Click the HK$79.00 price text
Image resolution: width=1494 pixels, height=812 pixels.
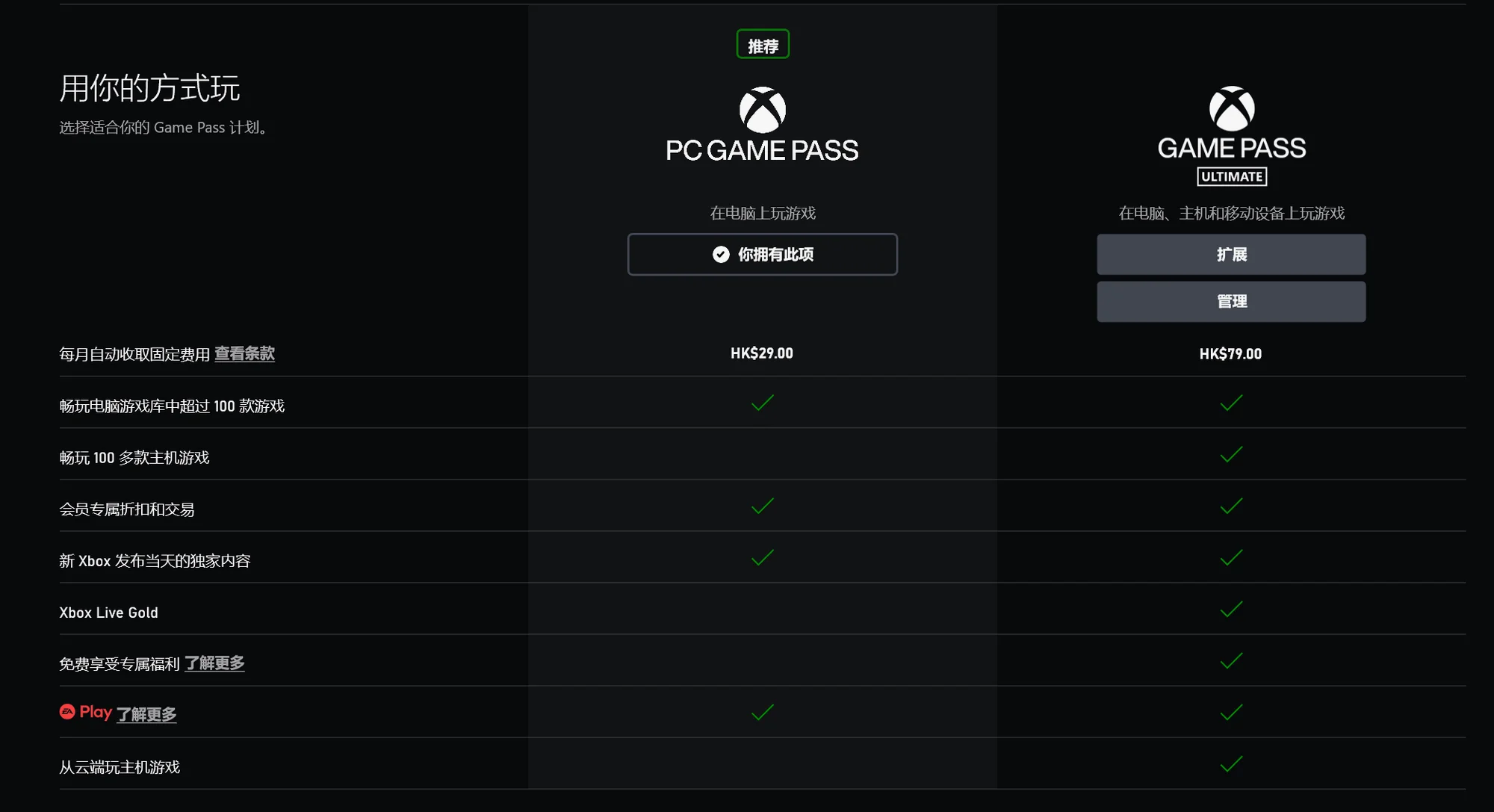[1230, 354]
